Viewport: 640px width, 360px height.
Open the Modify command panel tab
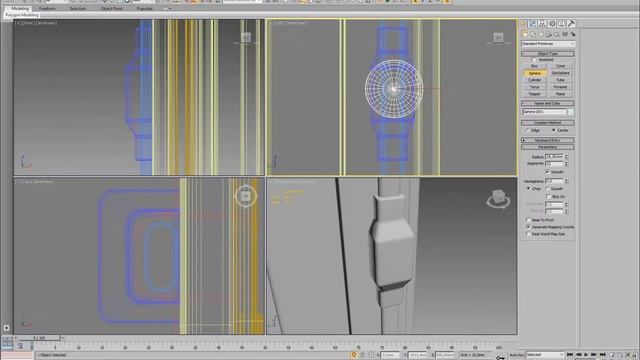point(533,24)
